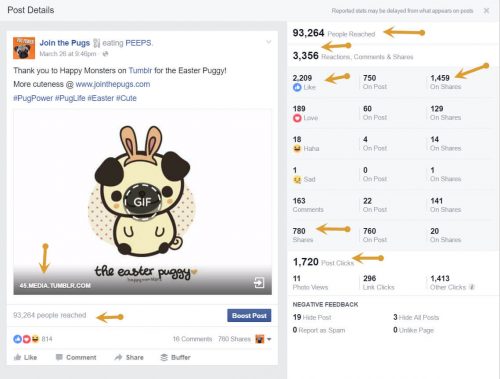Click the Haha emoji icon beside 18
Screen dimensions: 500x379
pyautogui.click(x=297, y=149)
